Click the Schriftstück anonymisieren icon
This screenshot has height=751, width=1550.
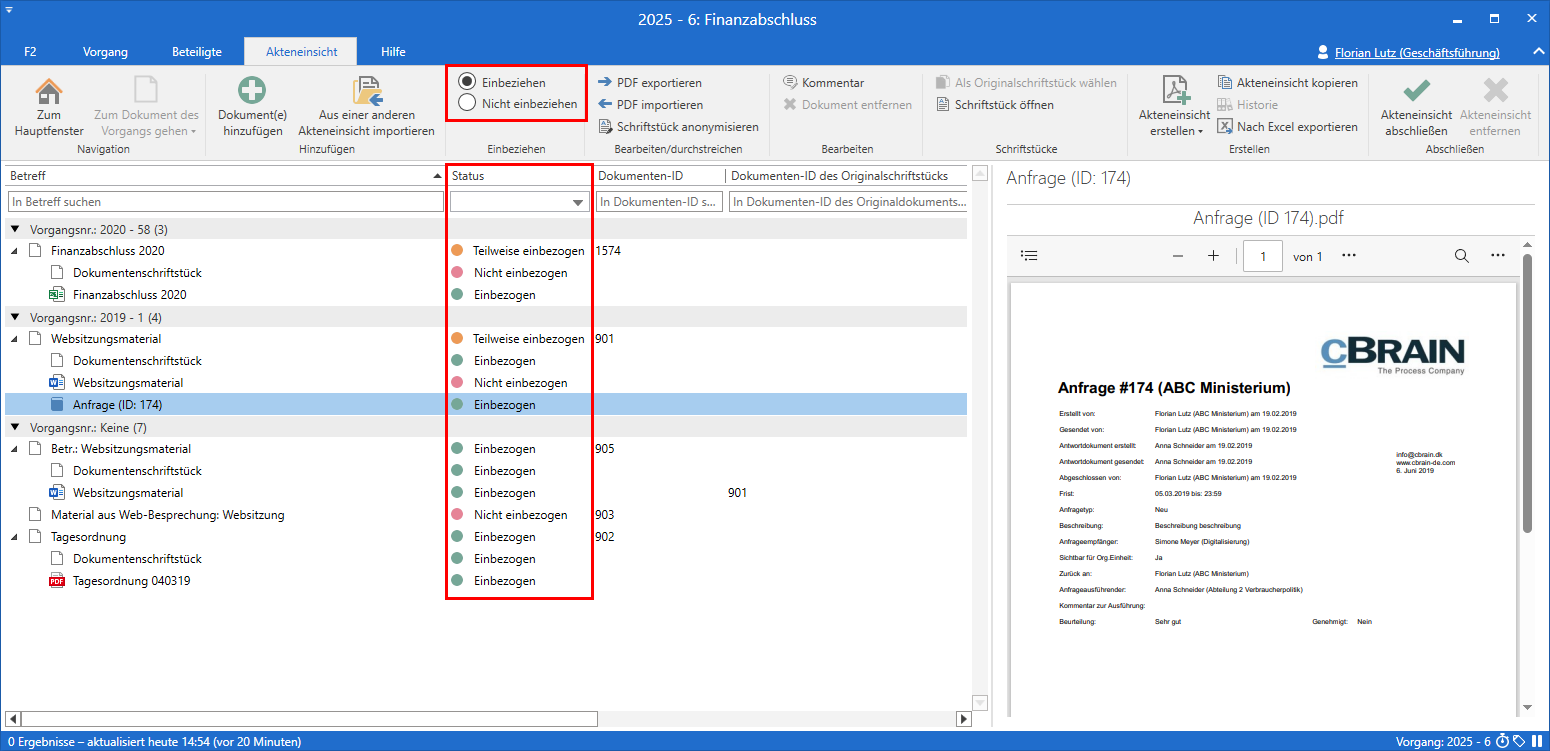click(606, 127)
